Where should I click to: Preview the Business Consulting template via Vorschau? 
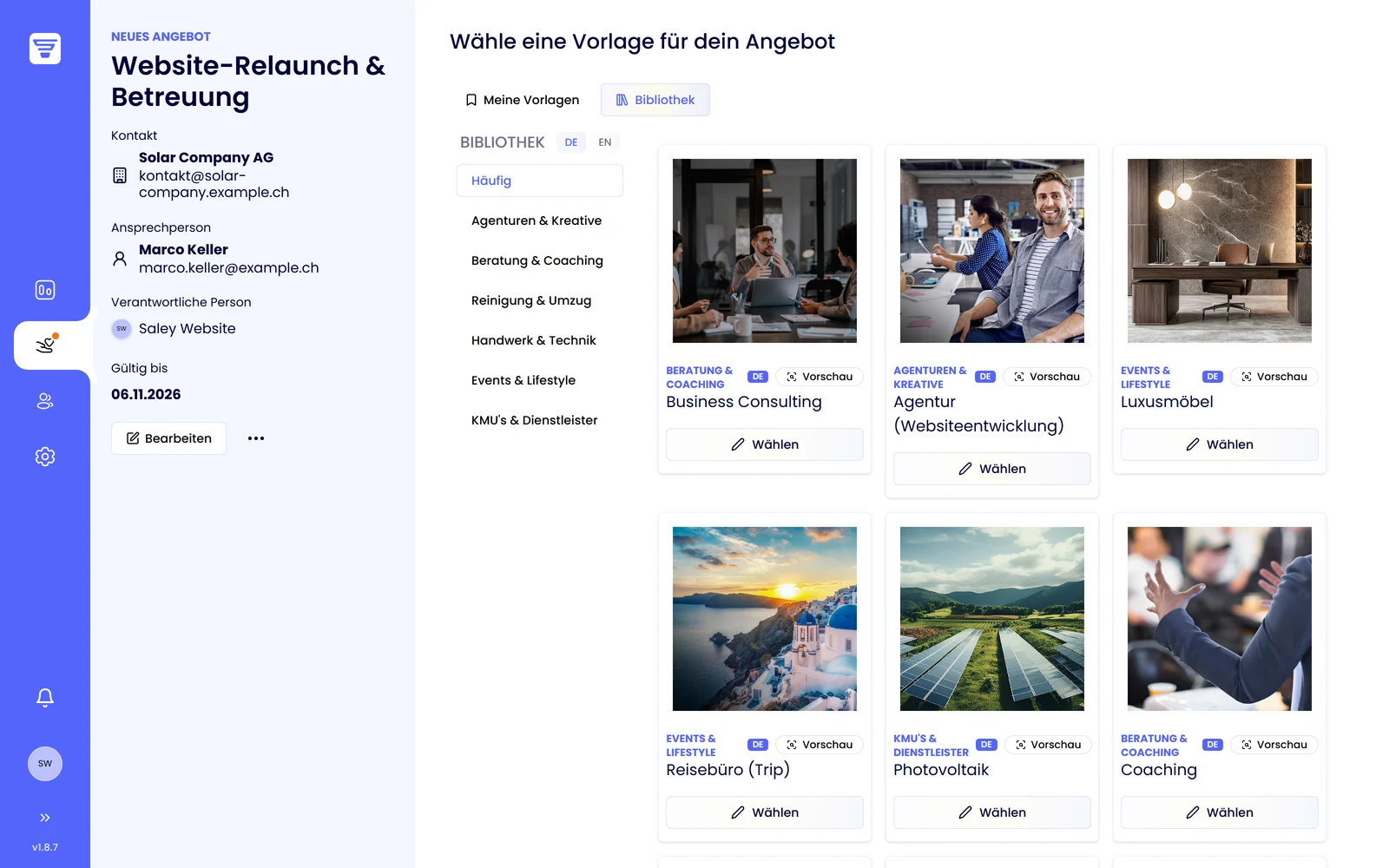820,377
